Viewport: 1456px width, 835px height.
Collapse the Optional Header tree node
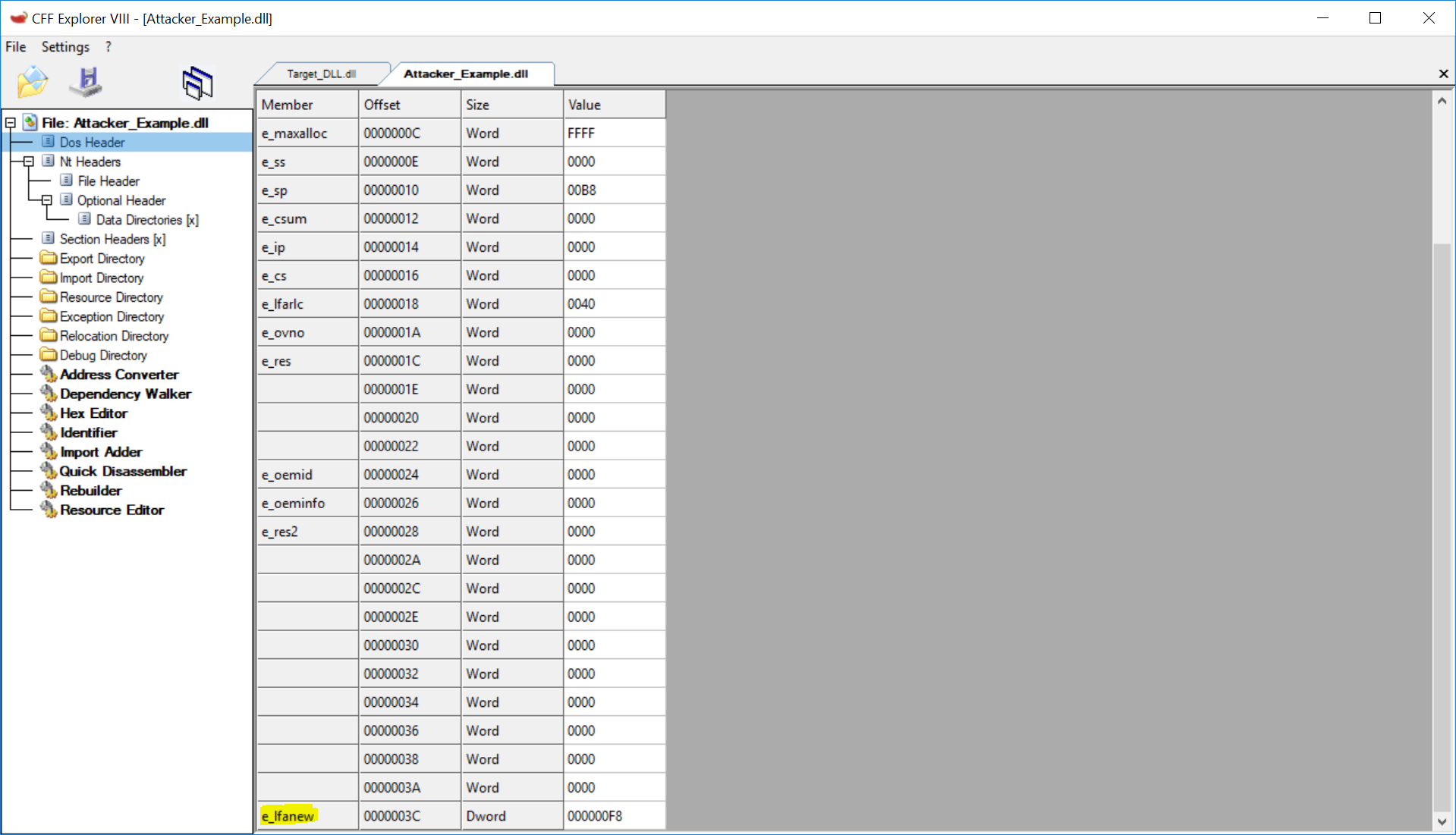47,199
